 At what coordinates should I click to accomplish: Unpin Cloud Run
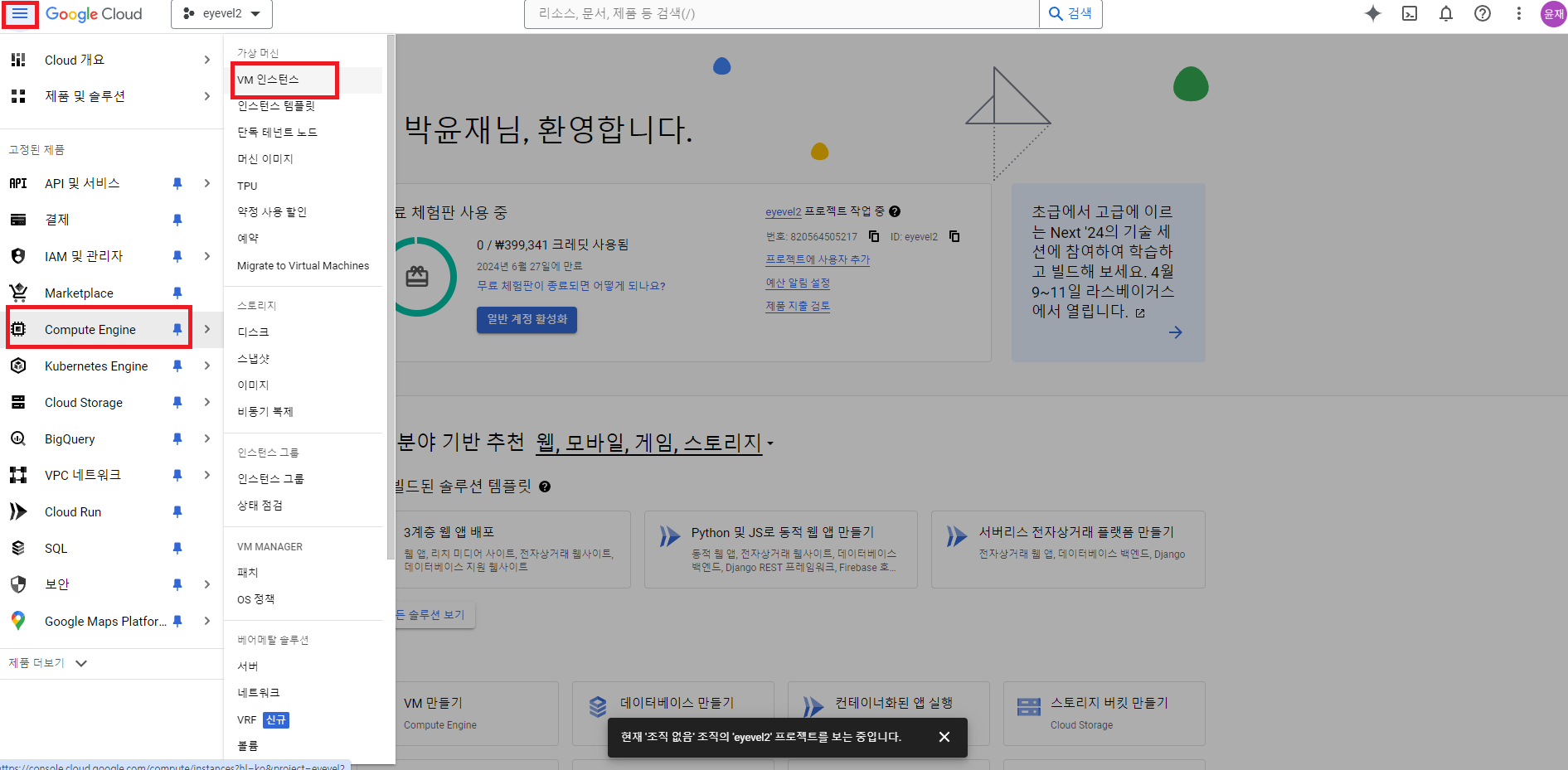coord(177,511)
